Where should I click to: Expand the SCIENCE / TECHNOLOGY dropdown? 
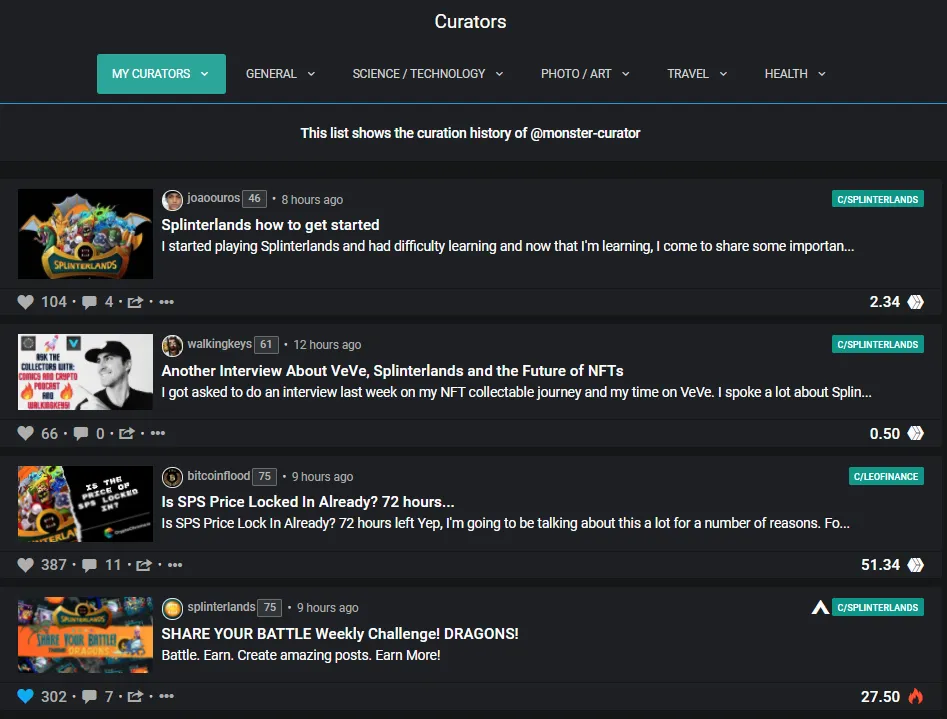[x=428, y=74]
